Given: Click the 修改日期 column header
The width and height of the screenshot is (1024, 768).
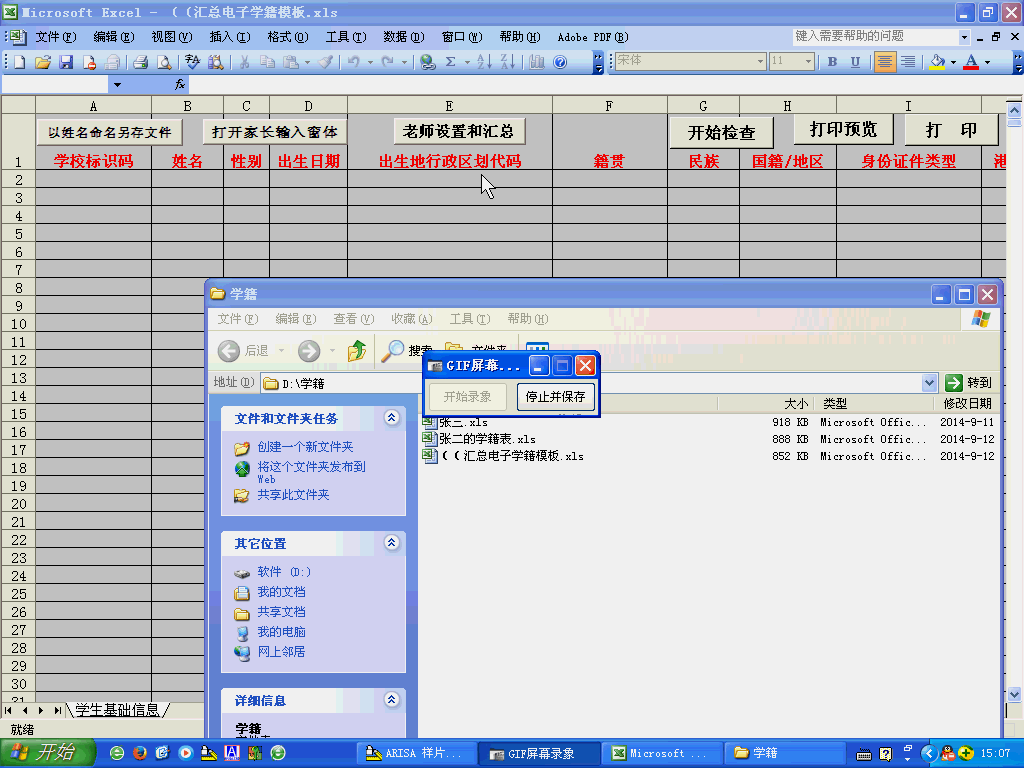Looking at the screenshot, I should point(967,404).
